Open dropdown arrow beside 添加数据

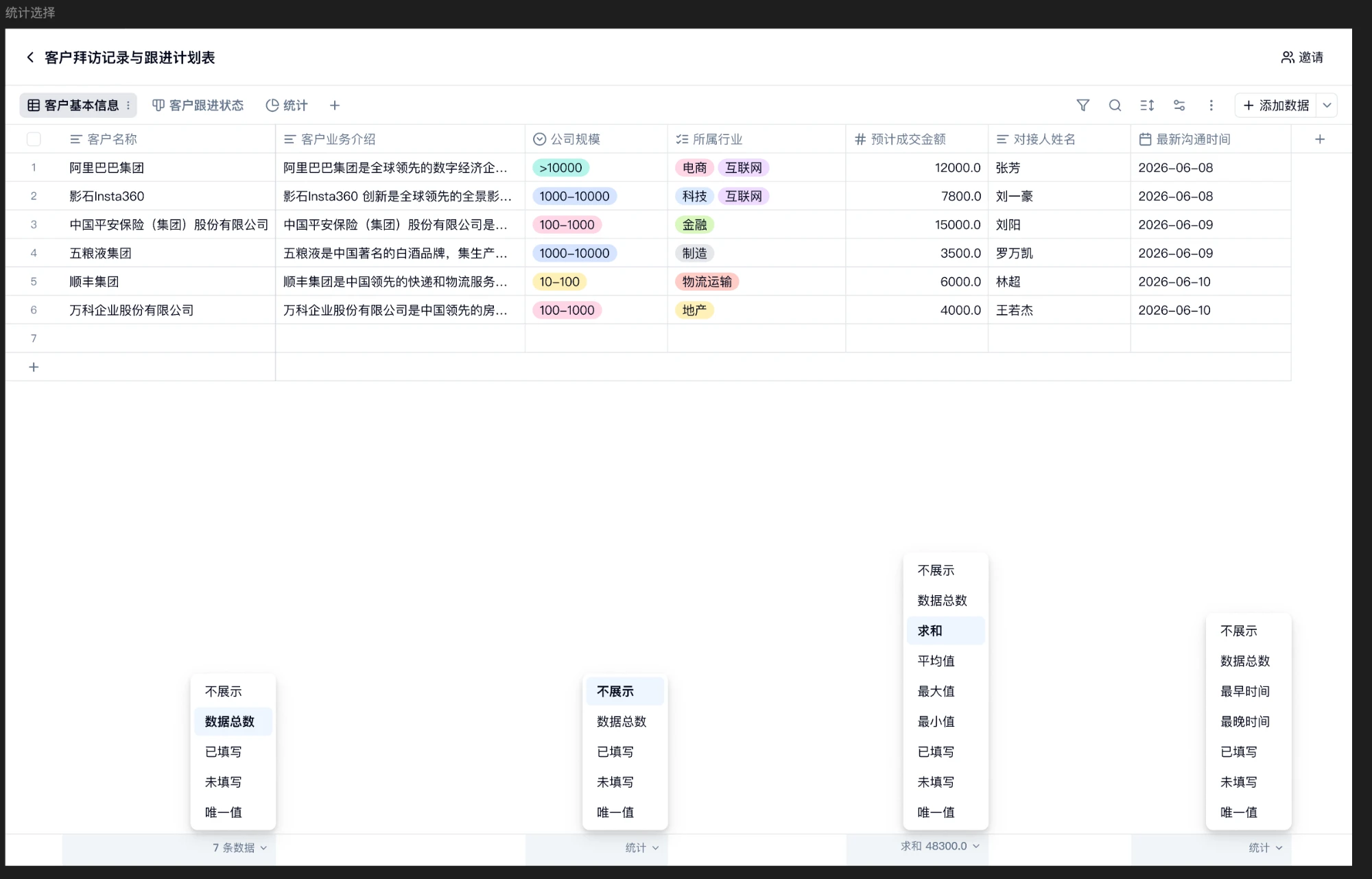coord(1327,105)
